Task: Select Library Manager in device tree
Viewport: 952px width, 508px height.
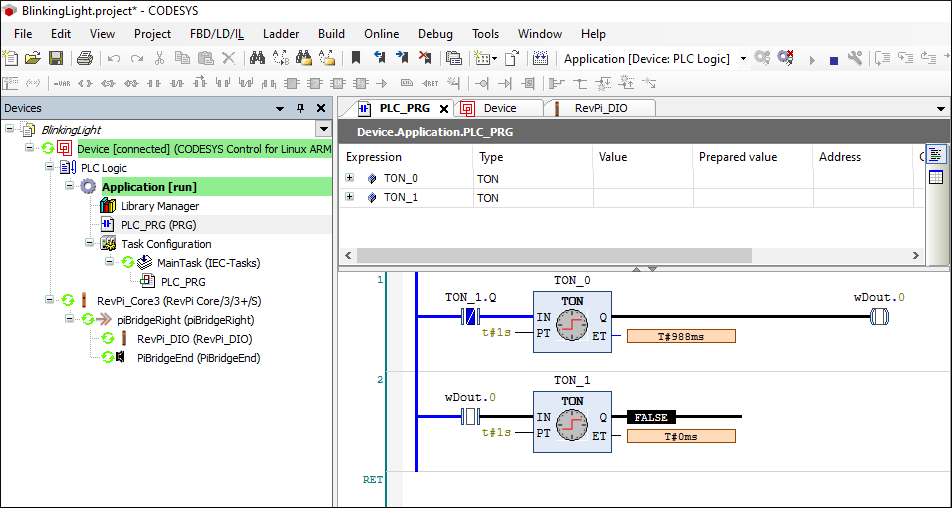Action: point(160,206)
